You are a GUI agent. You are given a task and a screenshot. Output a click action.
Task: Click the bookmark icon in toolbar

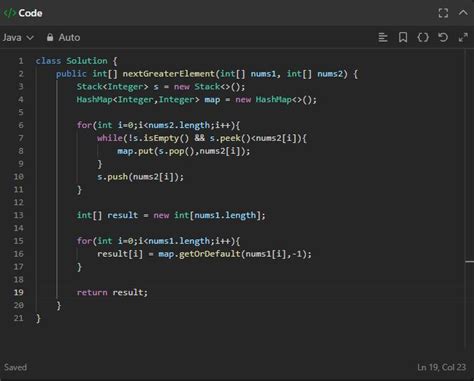[403, 37]
